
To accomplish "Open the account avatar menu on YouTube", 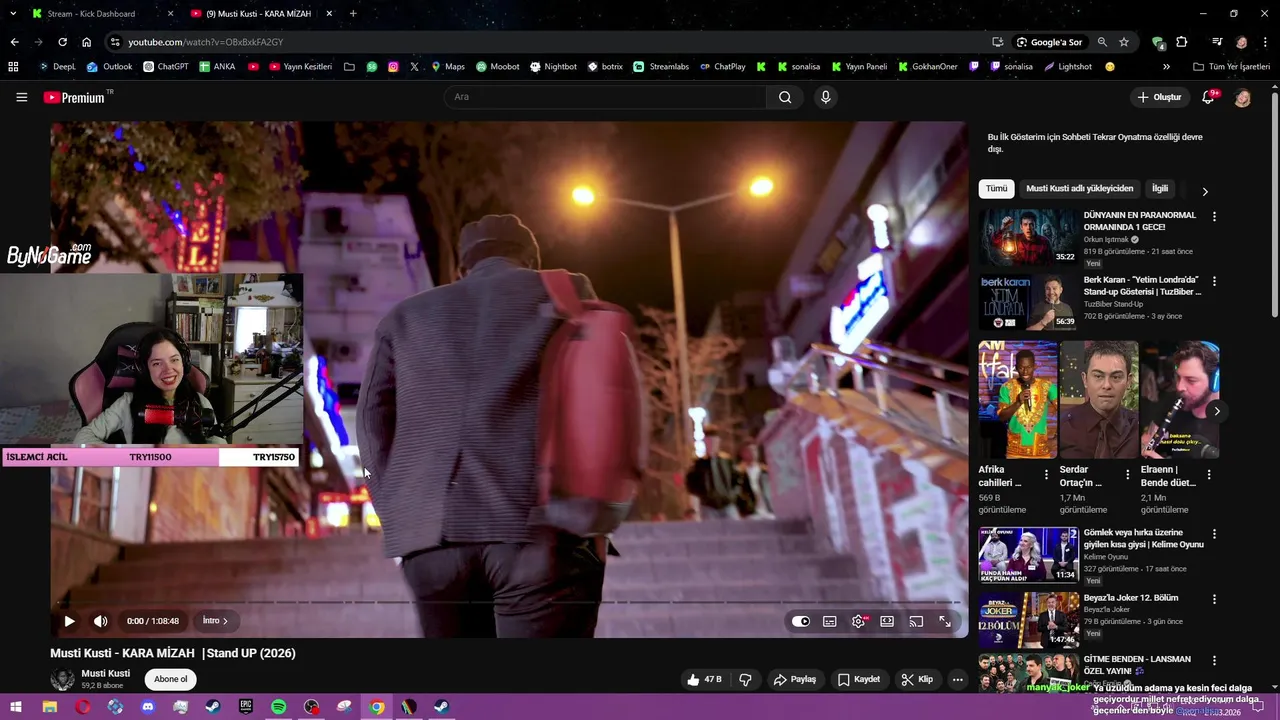I will pyautogui.click(x=1242, y=97).
